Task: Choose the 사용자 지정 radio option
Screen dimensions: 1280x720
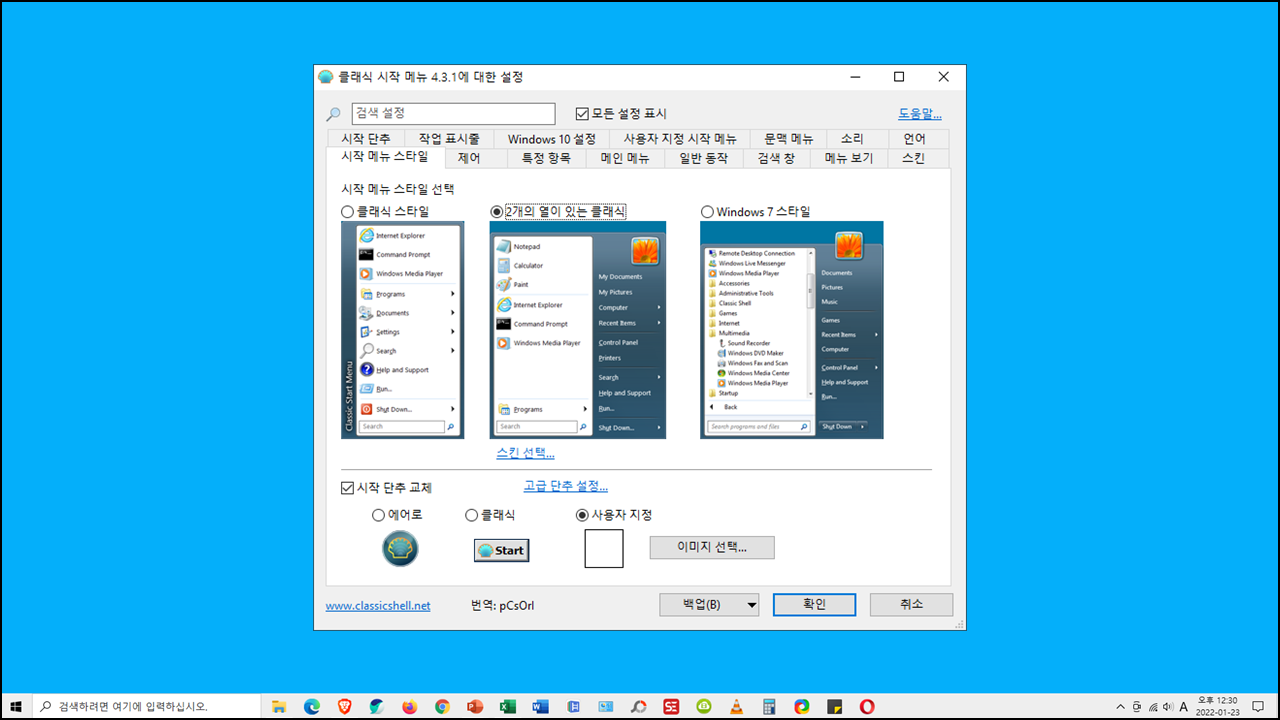Action: point(583,515)
